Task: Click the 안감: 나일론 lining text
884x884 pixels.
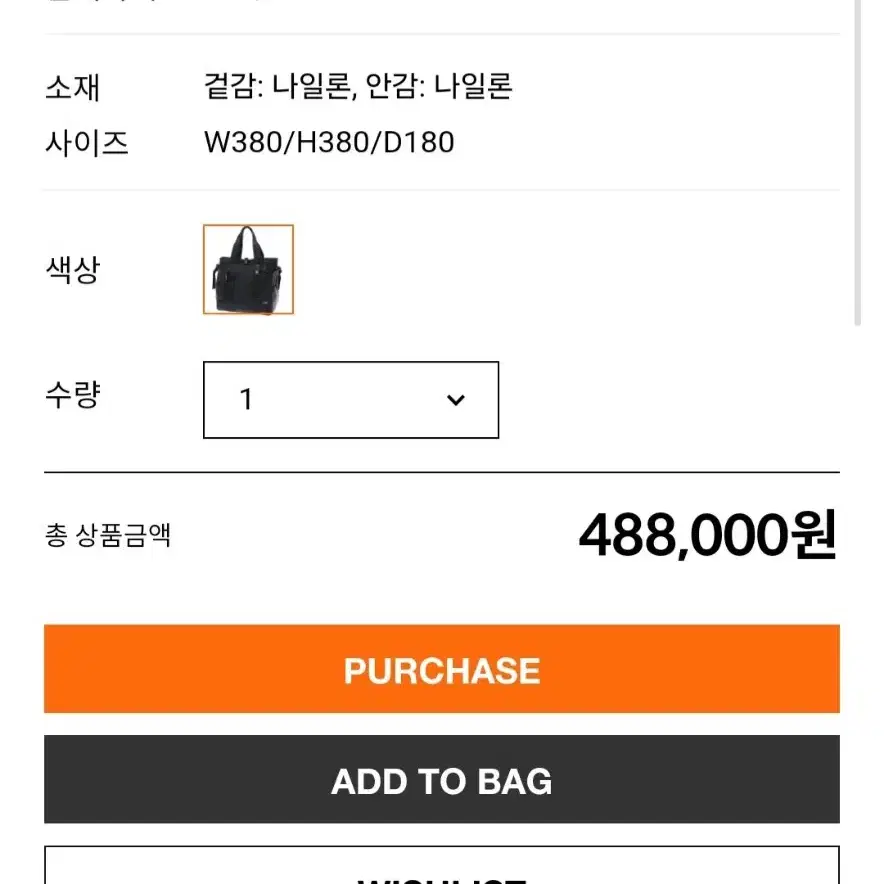Action: coord(439,86)
